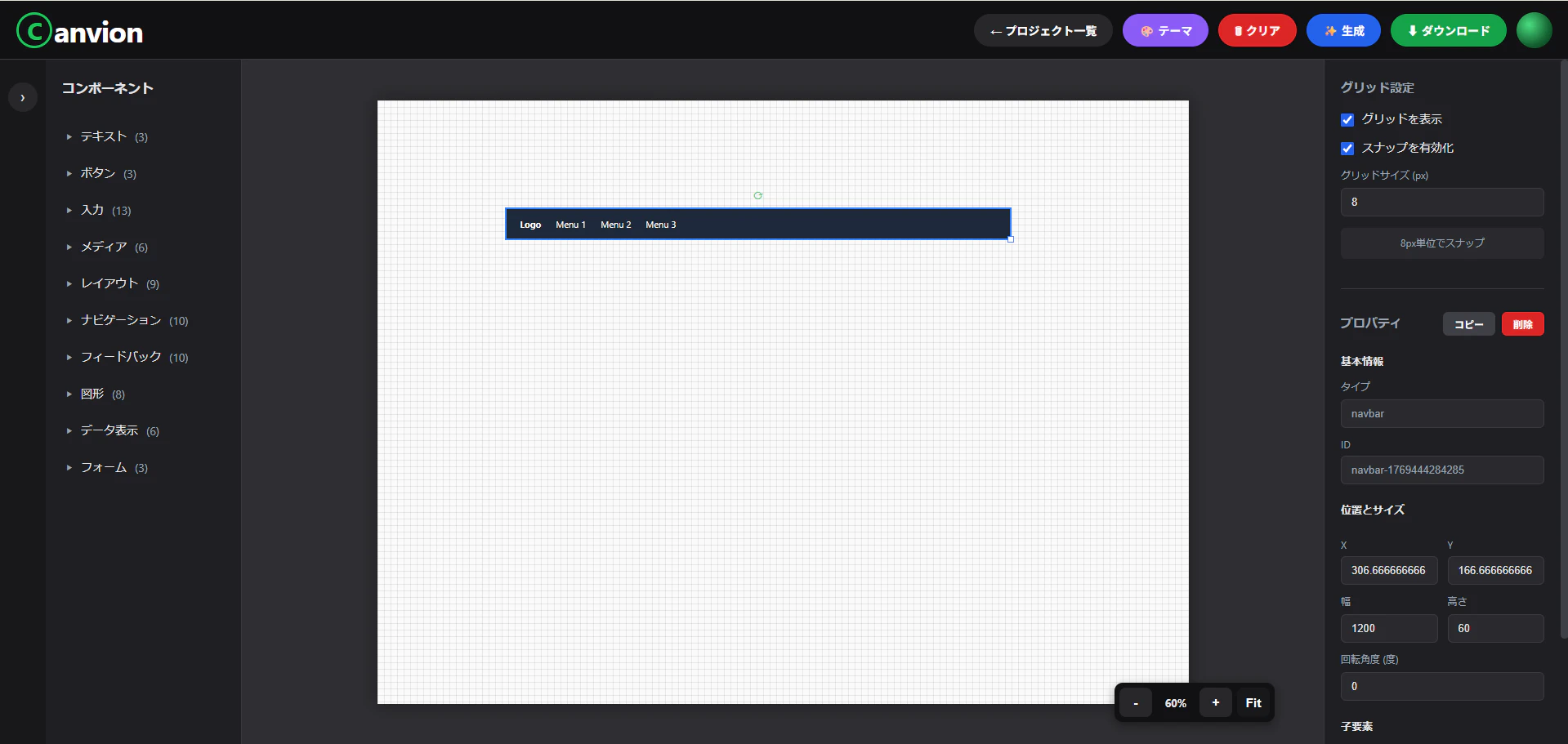
Task: Click the グリッドサイズ input field
Action: [1442, 202]
